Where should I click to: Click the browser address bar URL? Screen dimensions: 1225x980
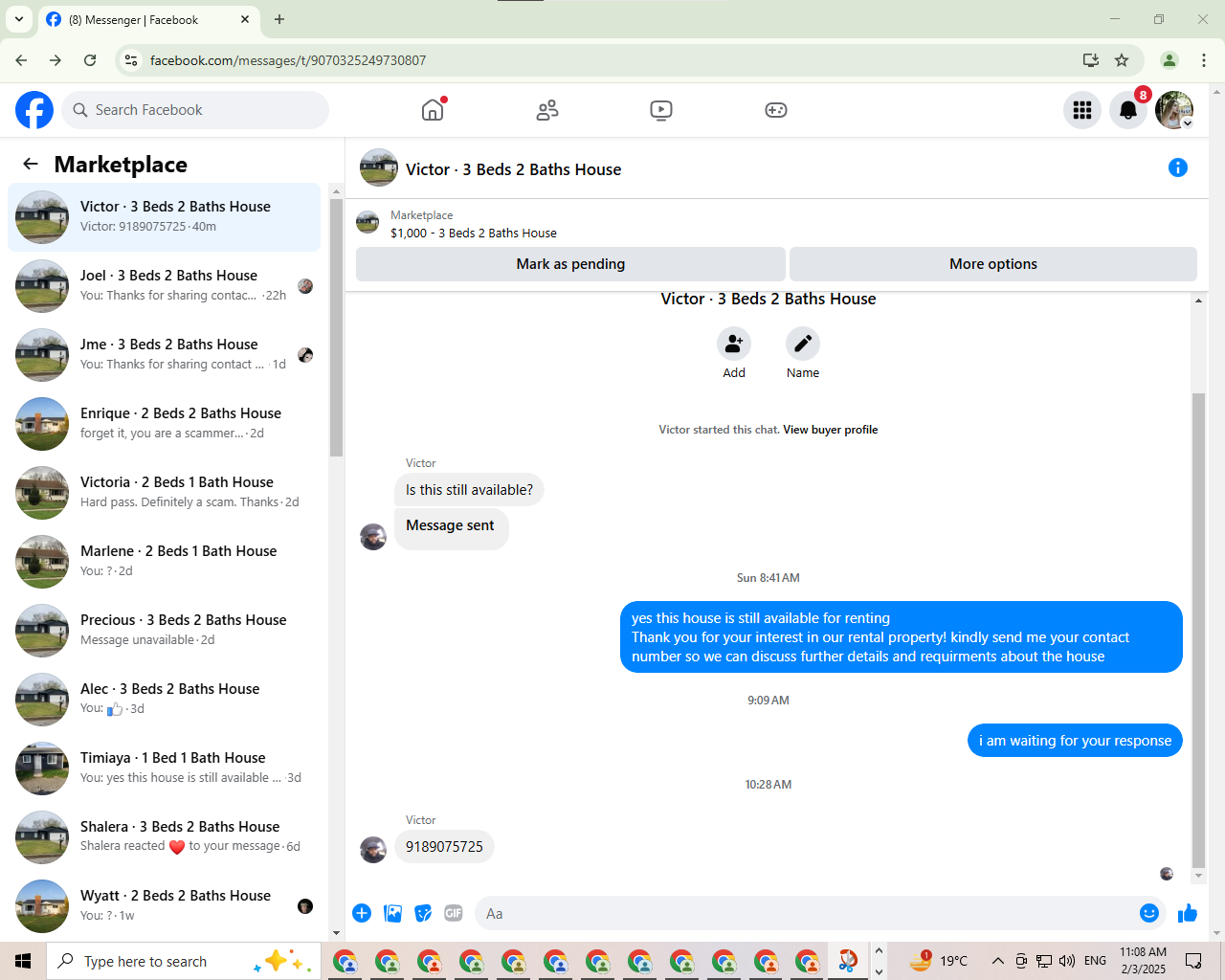288,60
